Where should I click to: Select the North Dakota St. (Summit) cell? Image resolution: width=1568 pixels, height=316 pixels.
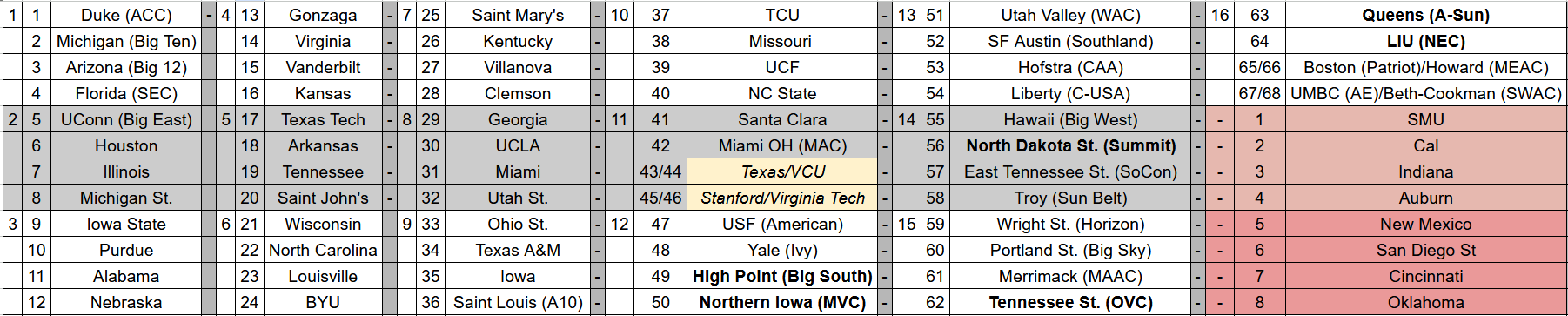[1070, 145]
